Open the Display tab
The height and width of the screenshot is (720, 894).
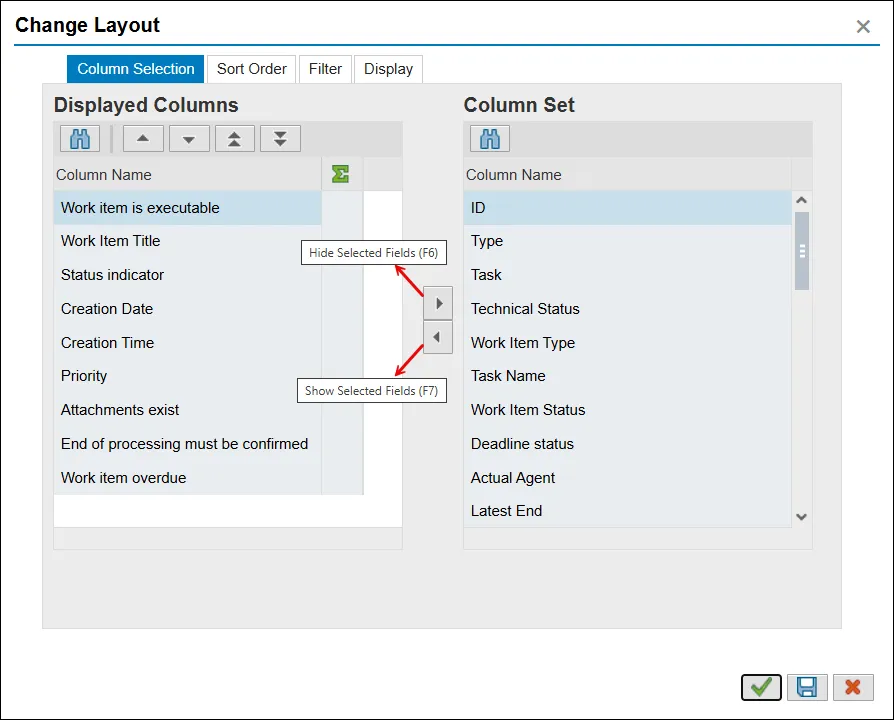pyautogui.click(x=388, y=69)
